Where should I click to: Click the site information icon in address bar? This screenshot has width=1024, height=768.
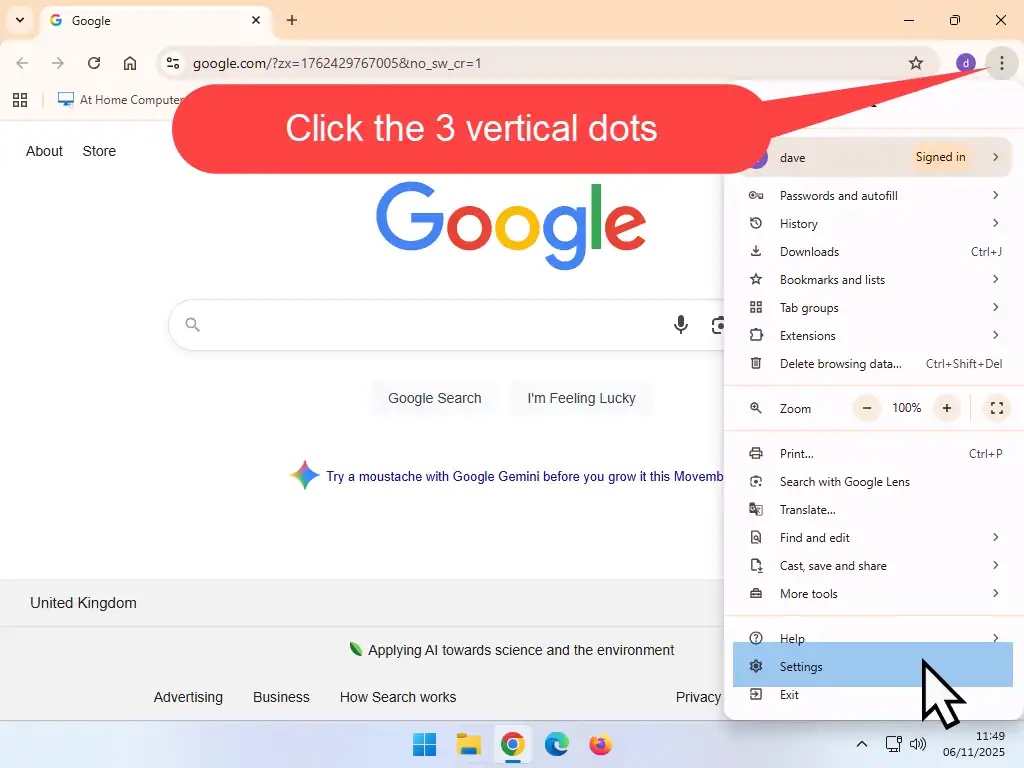173,62
